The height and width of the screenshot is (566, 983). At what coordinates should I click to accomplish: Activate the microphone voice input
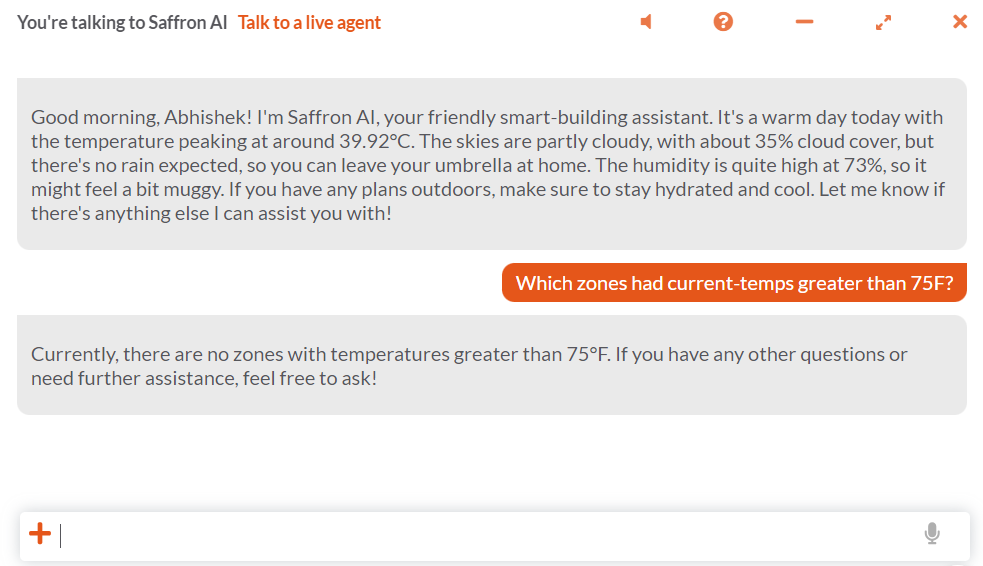coord(932,533)
